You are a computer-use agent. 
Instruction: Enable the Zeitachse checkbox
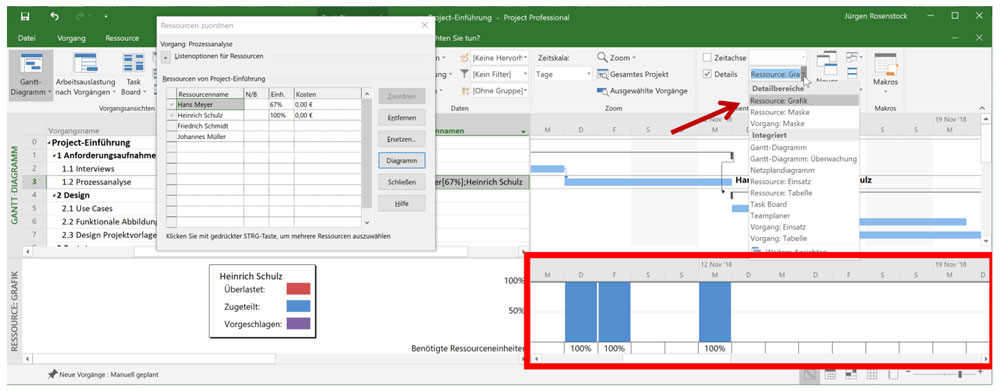(x=707, y=57)
